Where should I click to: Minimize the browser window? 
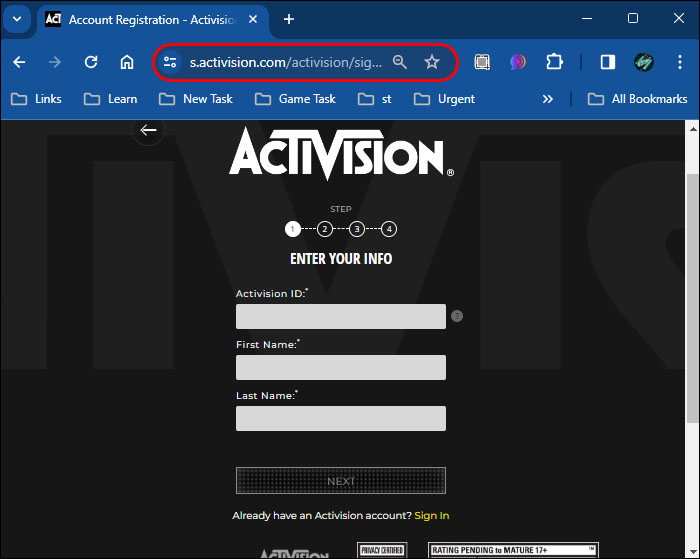click(587, 18)
